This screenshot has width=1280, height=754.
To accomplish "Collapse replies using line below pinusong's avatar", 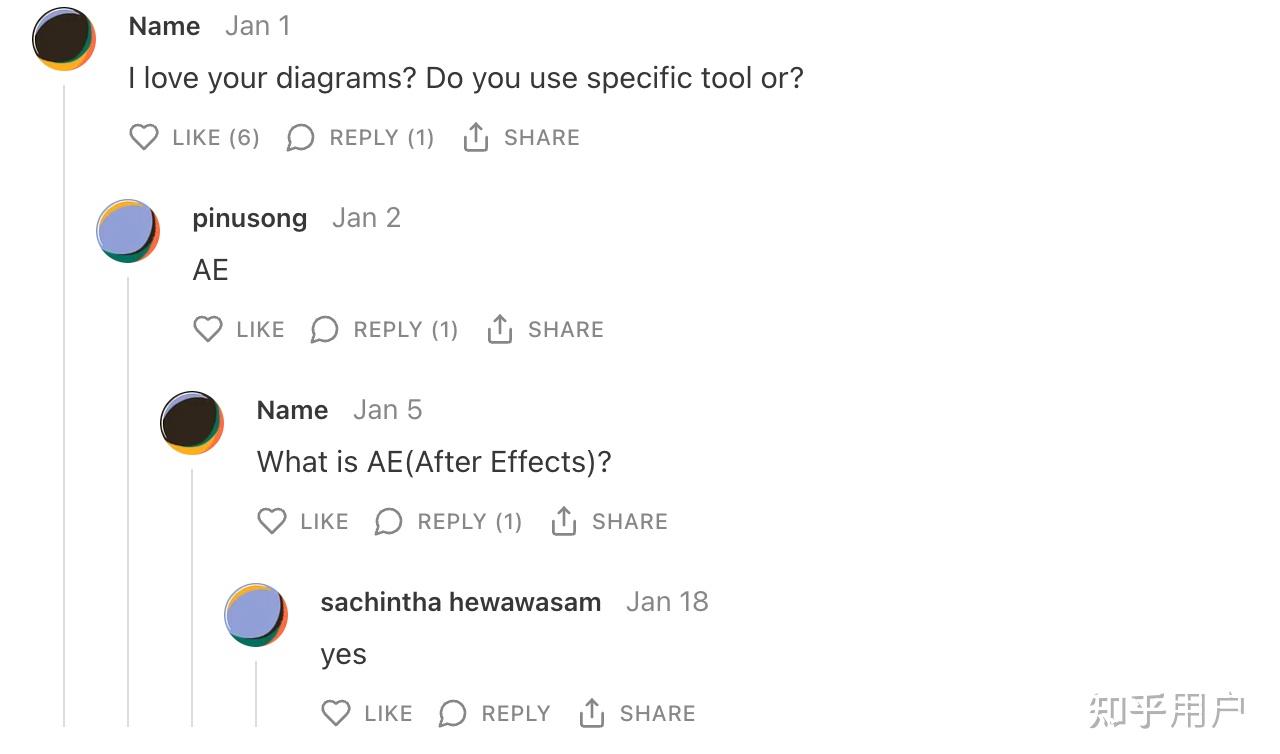I will coord(128,500).
